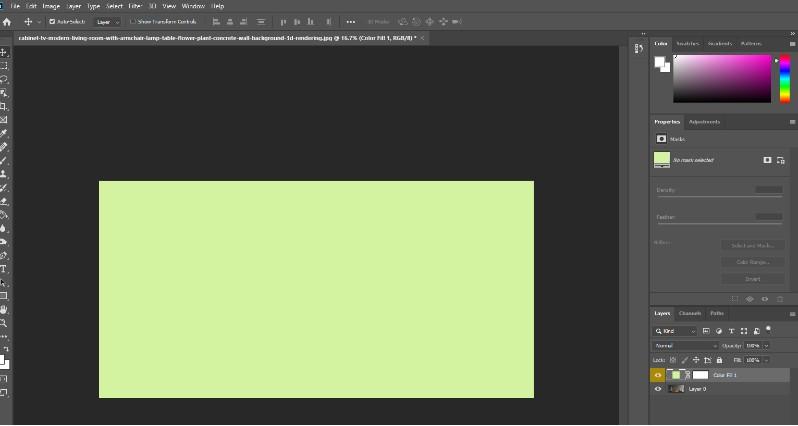This screenshot has height=426, width=798.
Task: Hide the Color Fill 1 layer
Action: click(658, 375)
